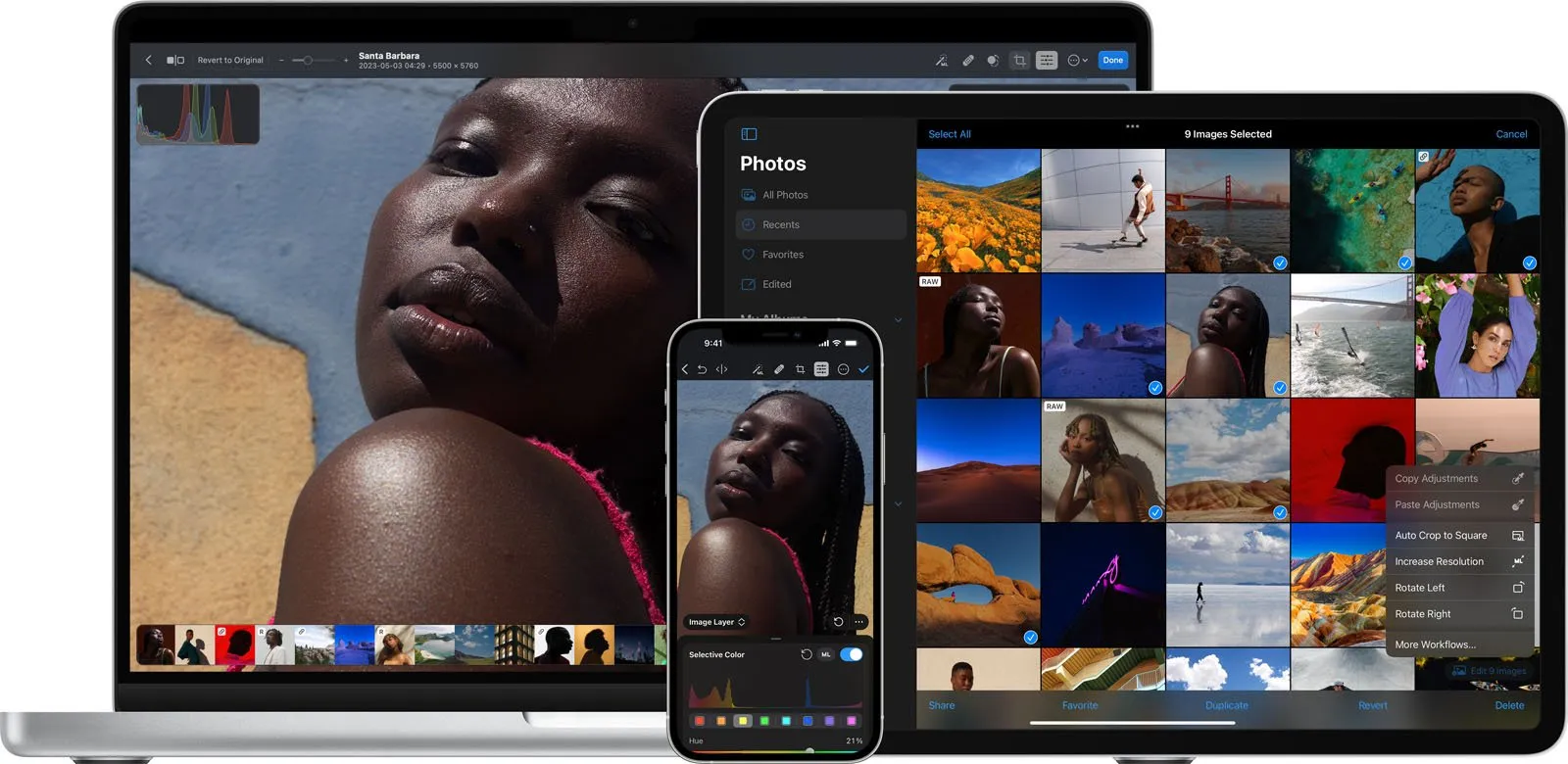This screenshot has width=1568, height=764.
Task: Open Favorites in iPad sidebar
Action: (821, 255)
